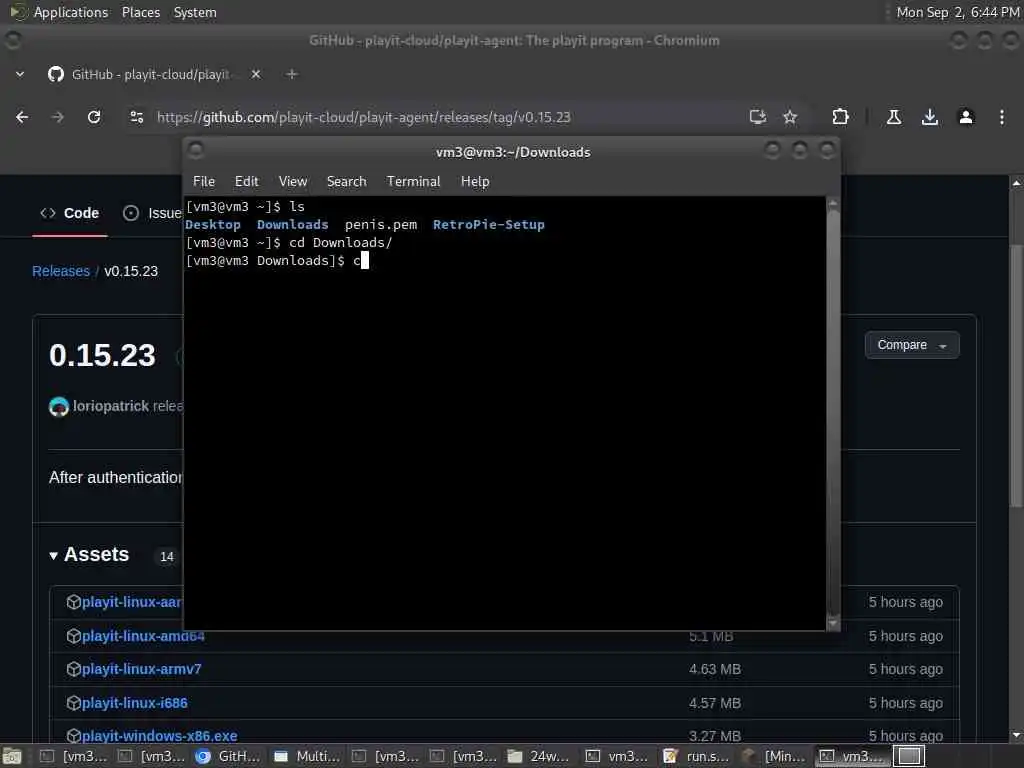Switch to GitHub Code tab
Screen dimensions: 1024x768
point(69,213)
